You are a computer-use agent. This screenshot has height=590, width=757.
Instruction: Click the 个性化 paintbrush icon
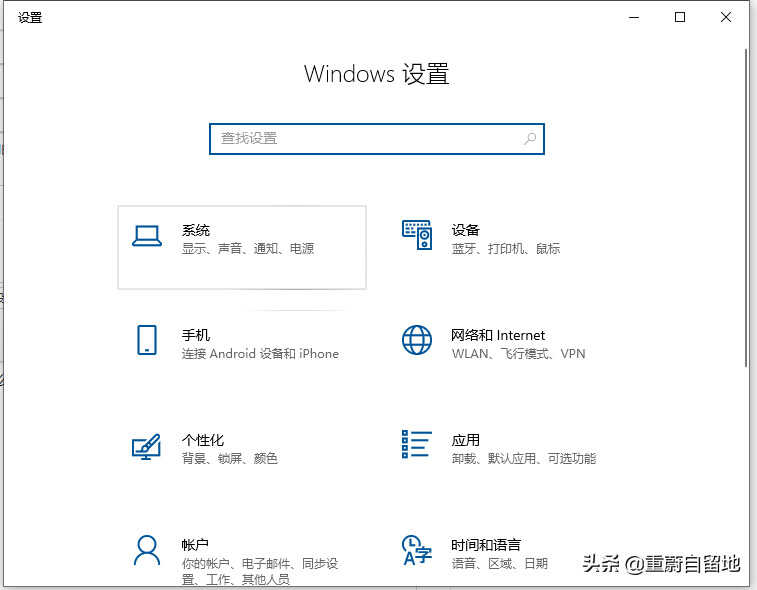[147, 446]
